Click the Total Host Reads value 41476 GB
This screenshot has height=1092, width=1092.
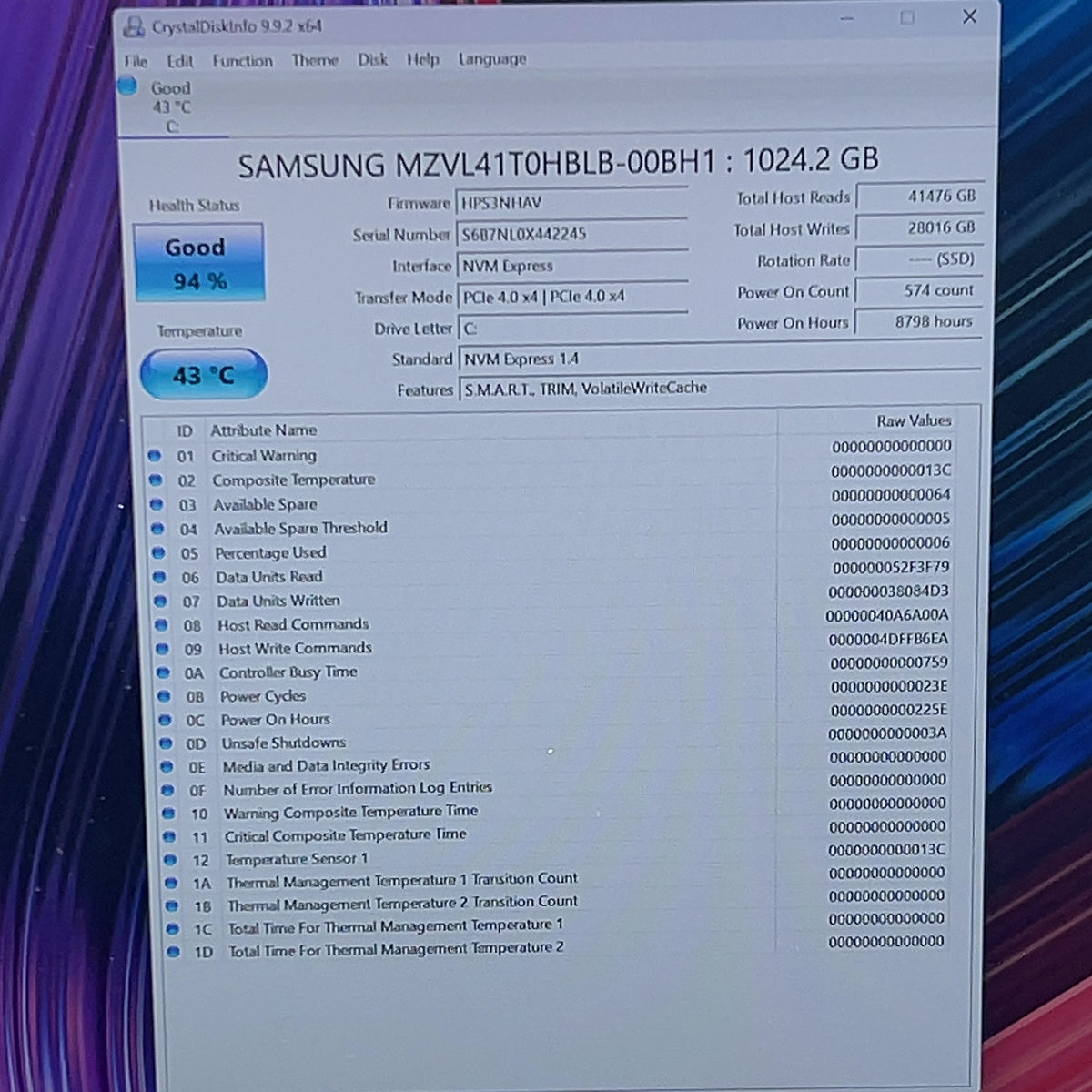click(918, 196)
